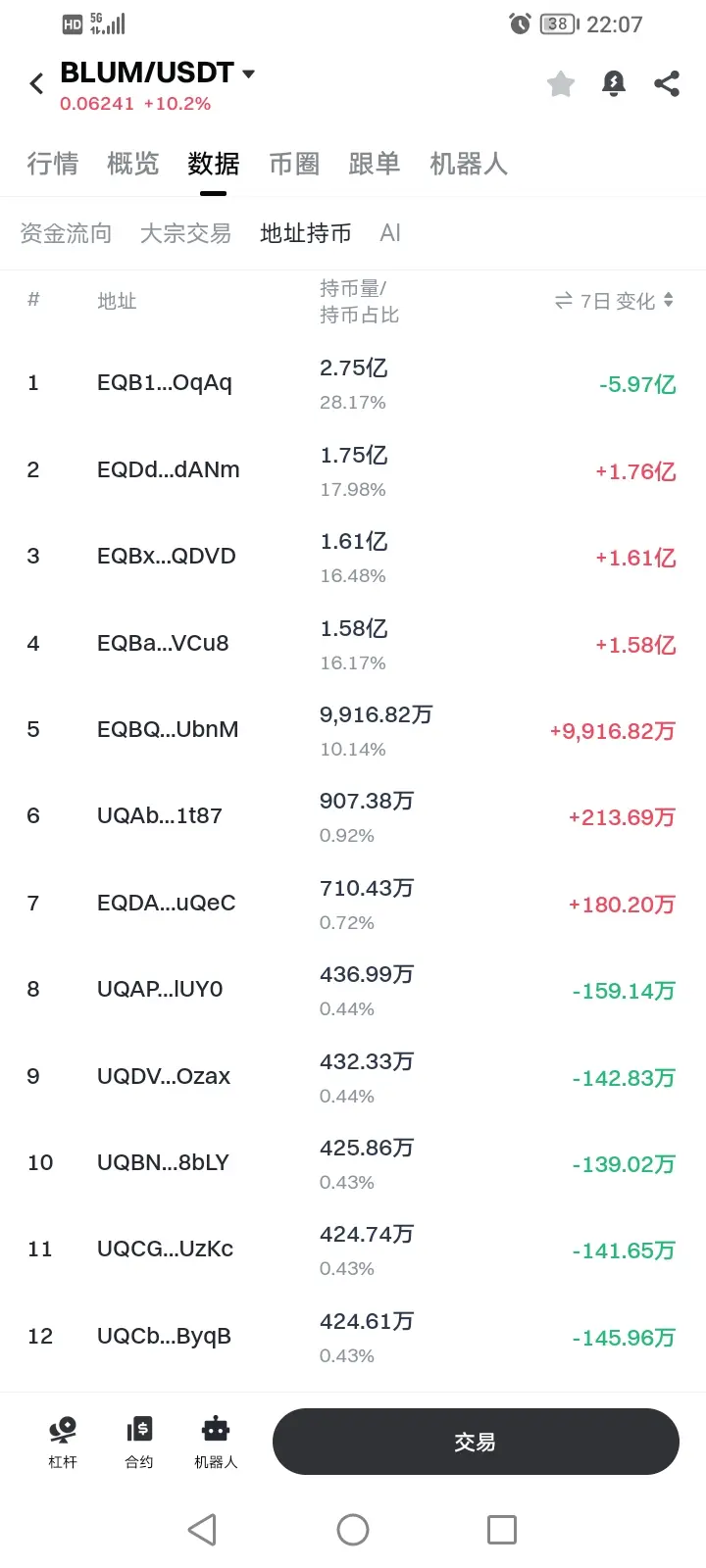This screenshot has height=1568, width=706.
Task: Open address UQAb...1t87 row
Action: 353,816
